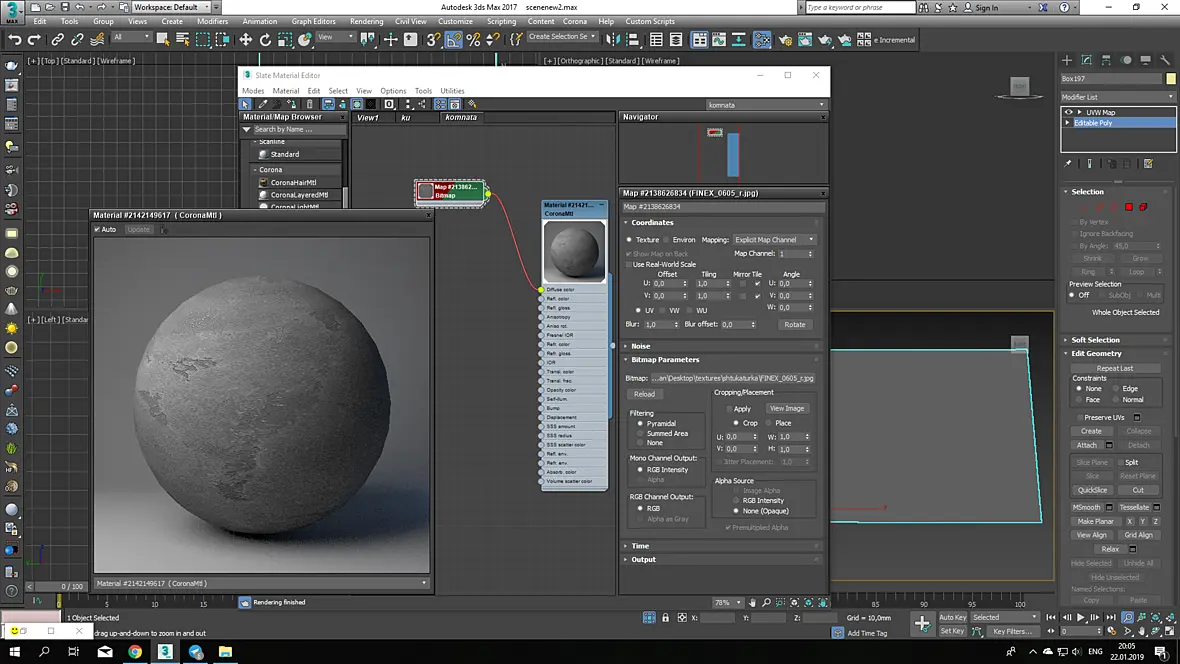Screen dimensions: 1180x664
Task: Click Zoom Extents icon in Slate navigation bar
Action: coord(794,602)
